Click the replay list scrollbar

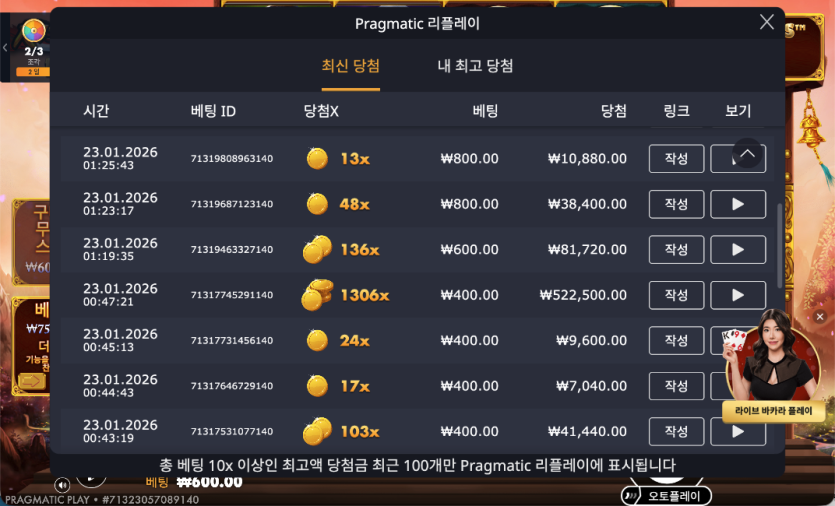click(x=780, y=246)
